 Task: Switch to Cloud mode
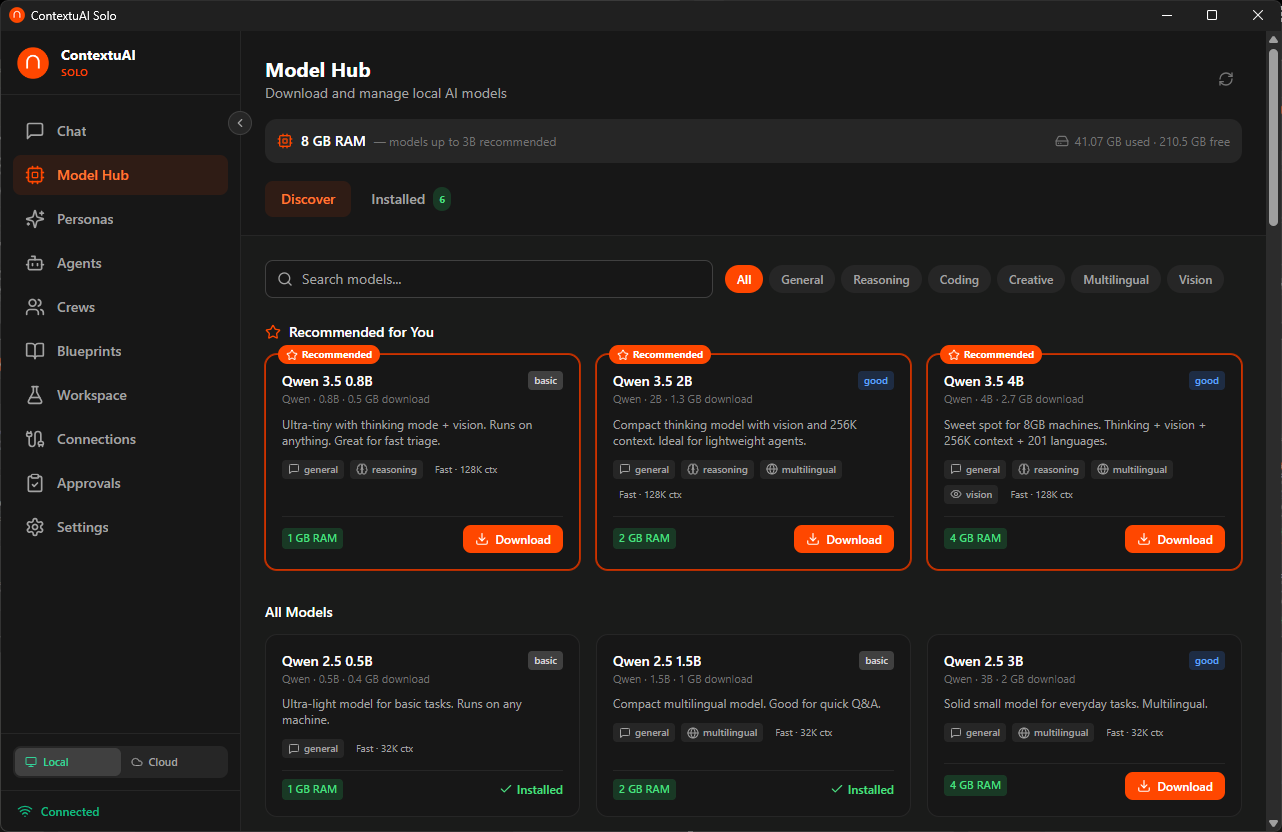[x=174, y=761]
